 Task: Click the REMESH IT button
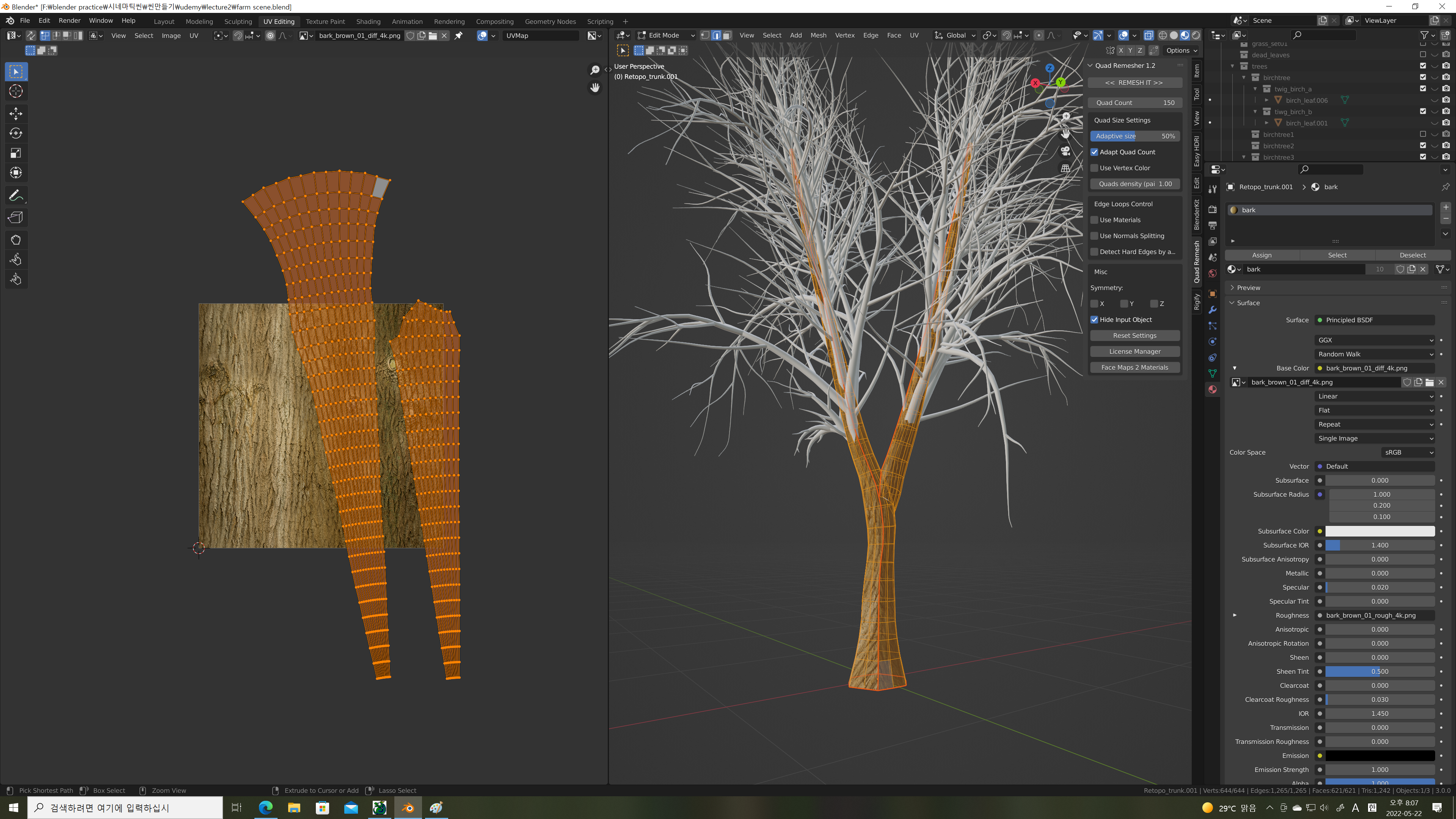(x=1134, y=83)
